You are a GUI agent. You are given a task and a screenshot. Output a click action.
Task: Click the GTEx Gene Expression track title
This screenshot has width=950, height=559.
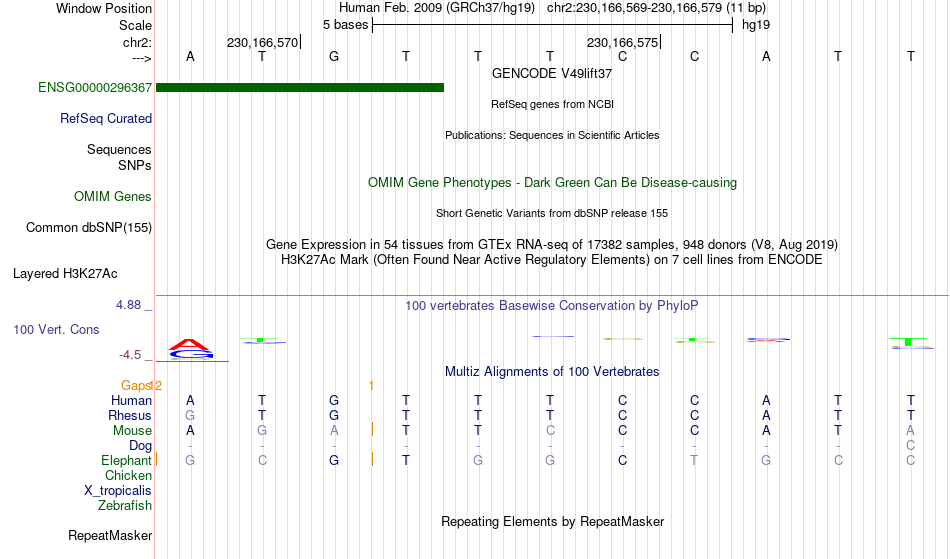tap(552, 245)
